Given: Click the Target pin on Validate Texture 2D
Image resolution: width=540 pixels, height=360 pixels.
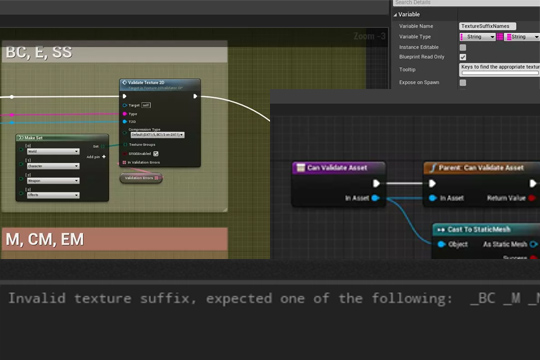Looking at the screenshot, I should (x=125, y=105).
